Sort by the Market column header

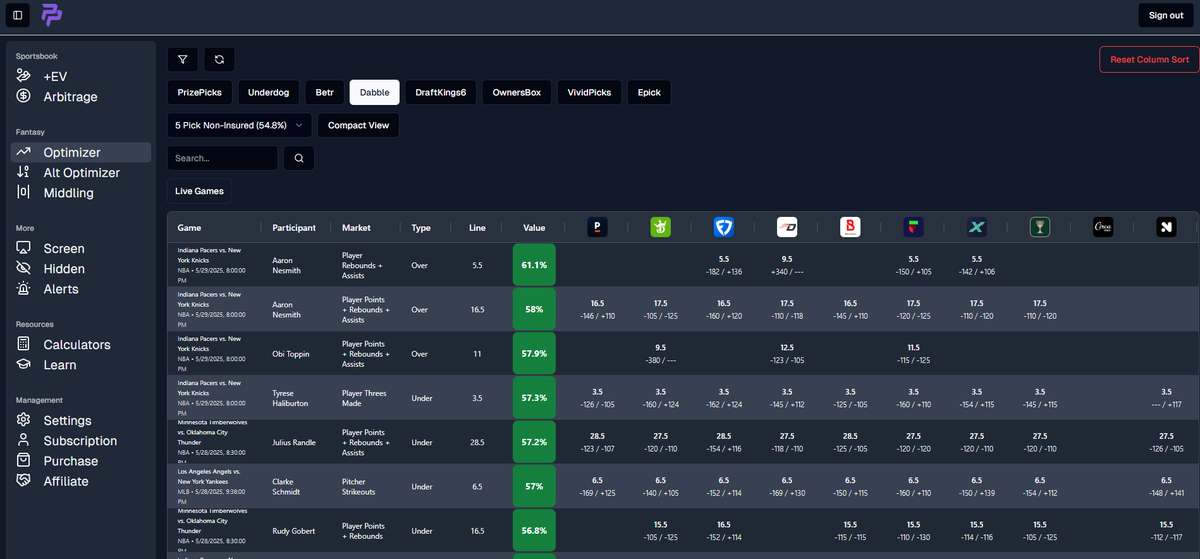click(356, 227)
